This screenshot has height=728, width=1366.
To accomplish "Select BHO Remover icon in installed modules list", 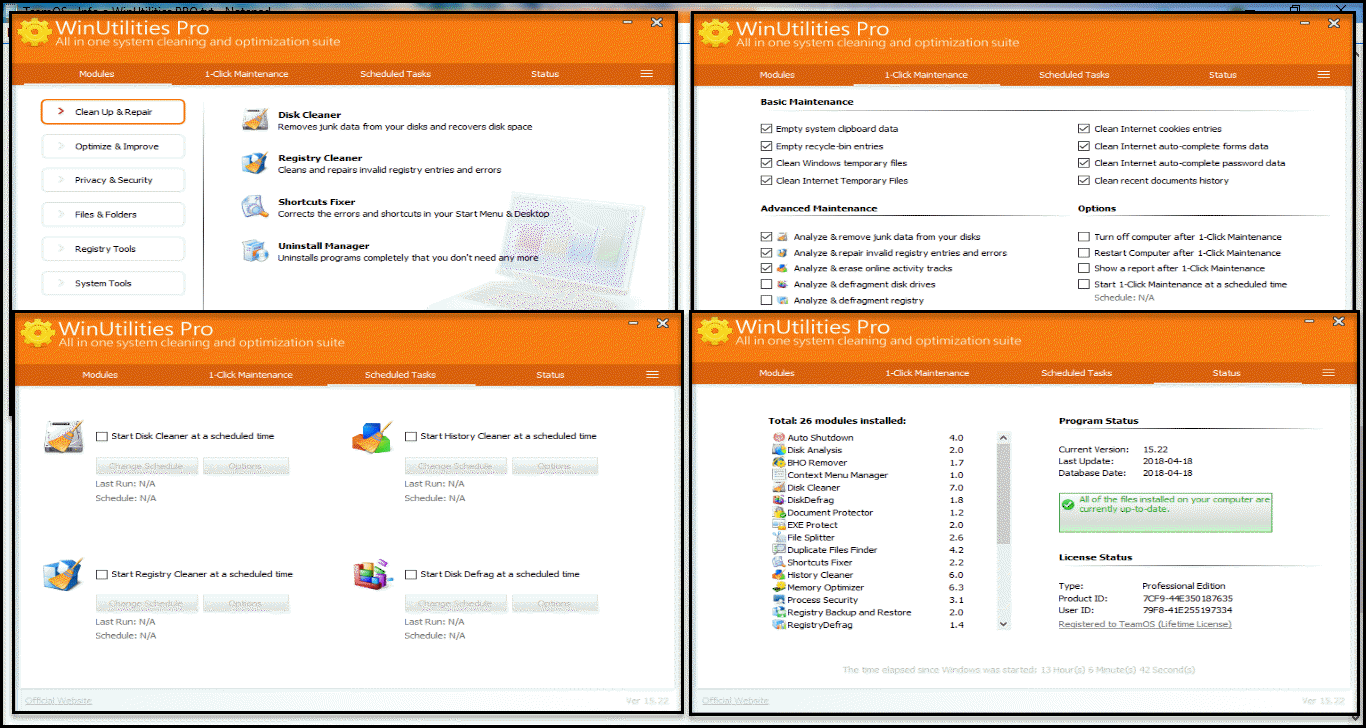I will (779, 463).
